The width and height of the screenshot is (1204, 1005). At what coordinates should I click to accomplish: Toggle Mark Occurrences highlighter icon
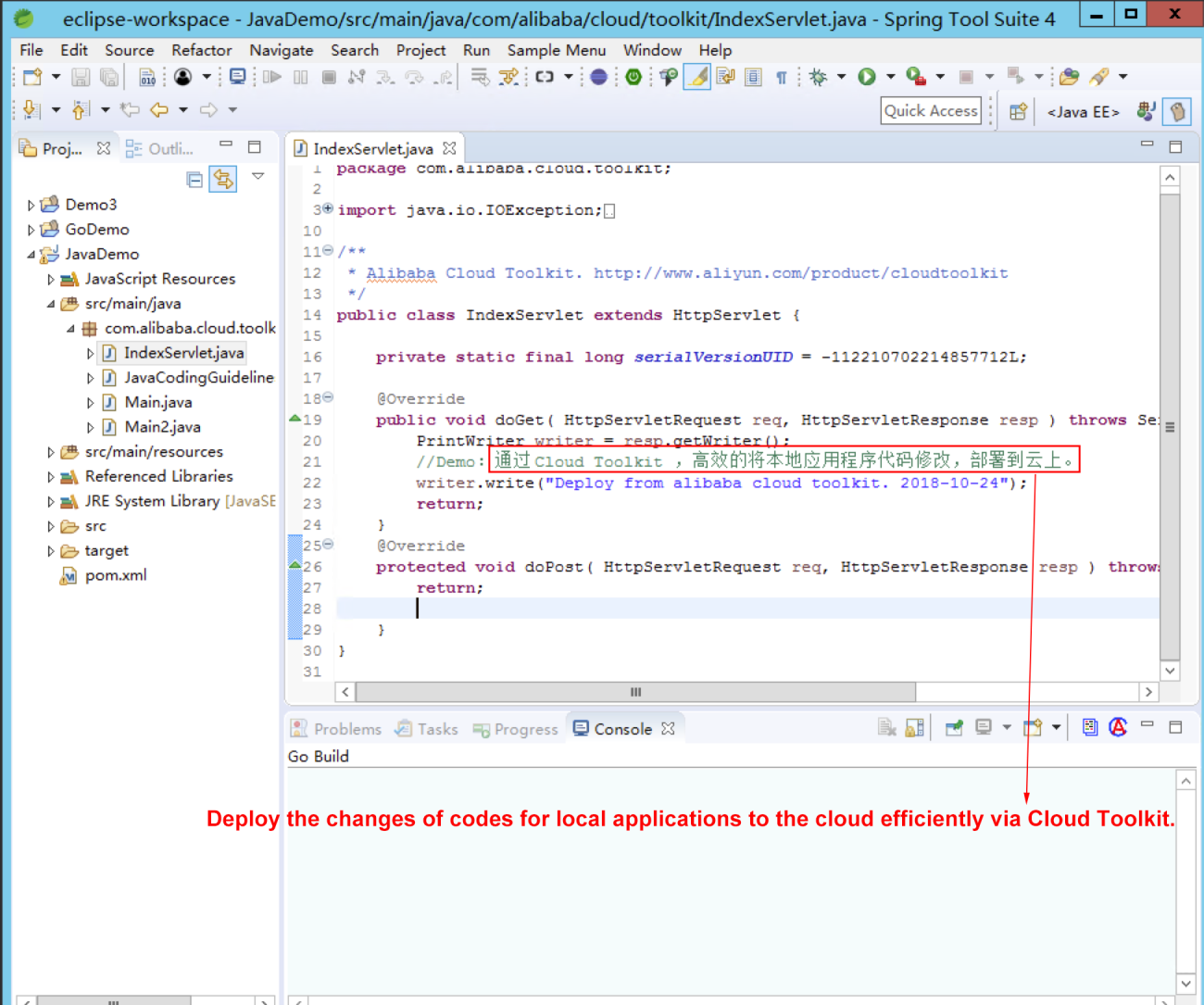click(697, 77)
